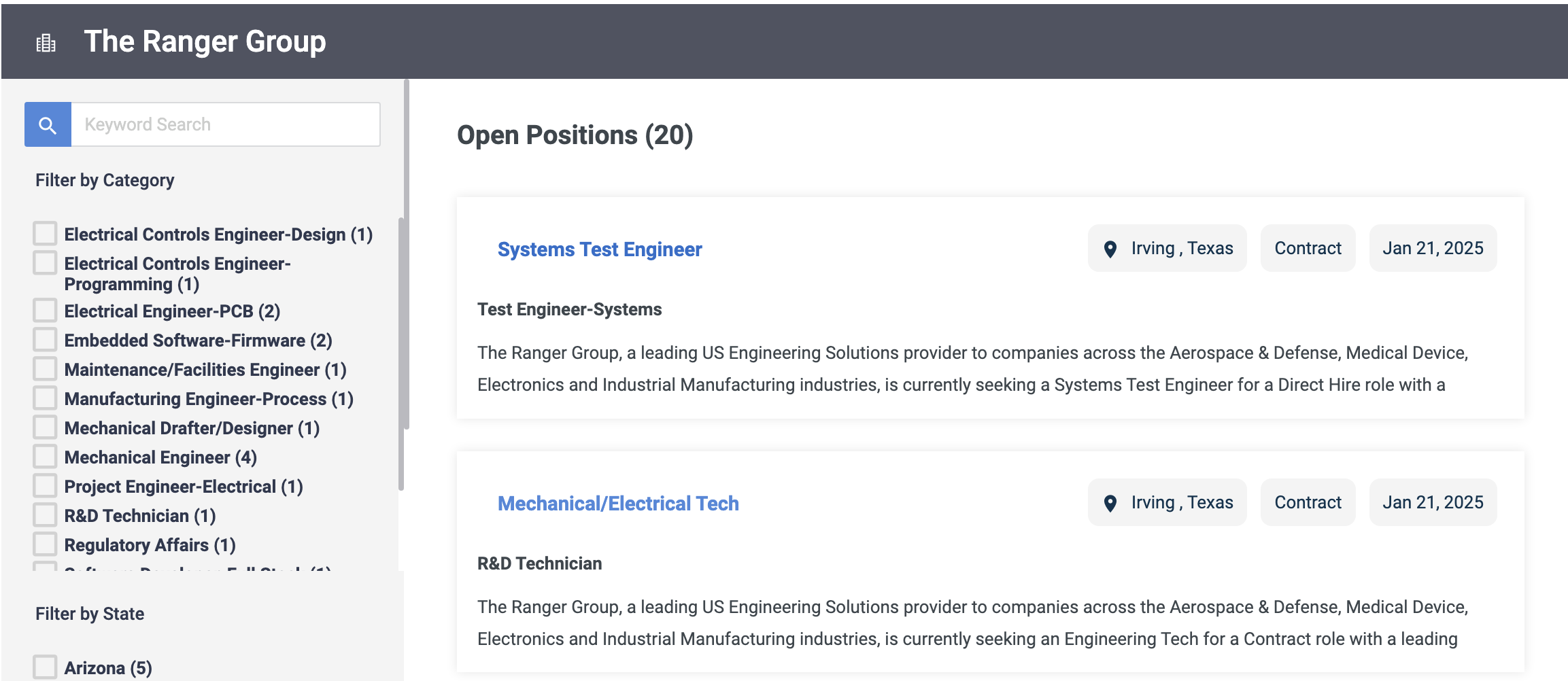Image resolution: width=1568 pixels, height=681 pixels.
Task: Enable Embedded Software-Firmware category filter
Action: (x=45, y=339)
